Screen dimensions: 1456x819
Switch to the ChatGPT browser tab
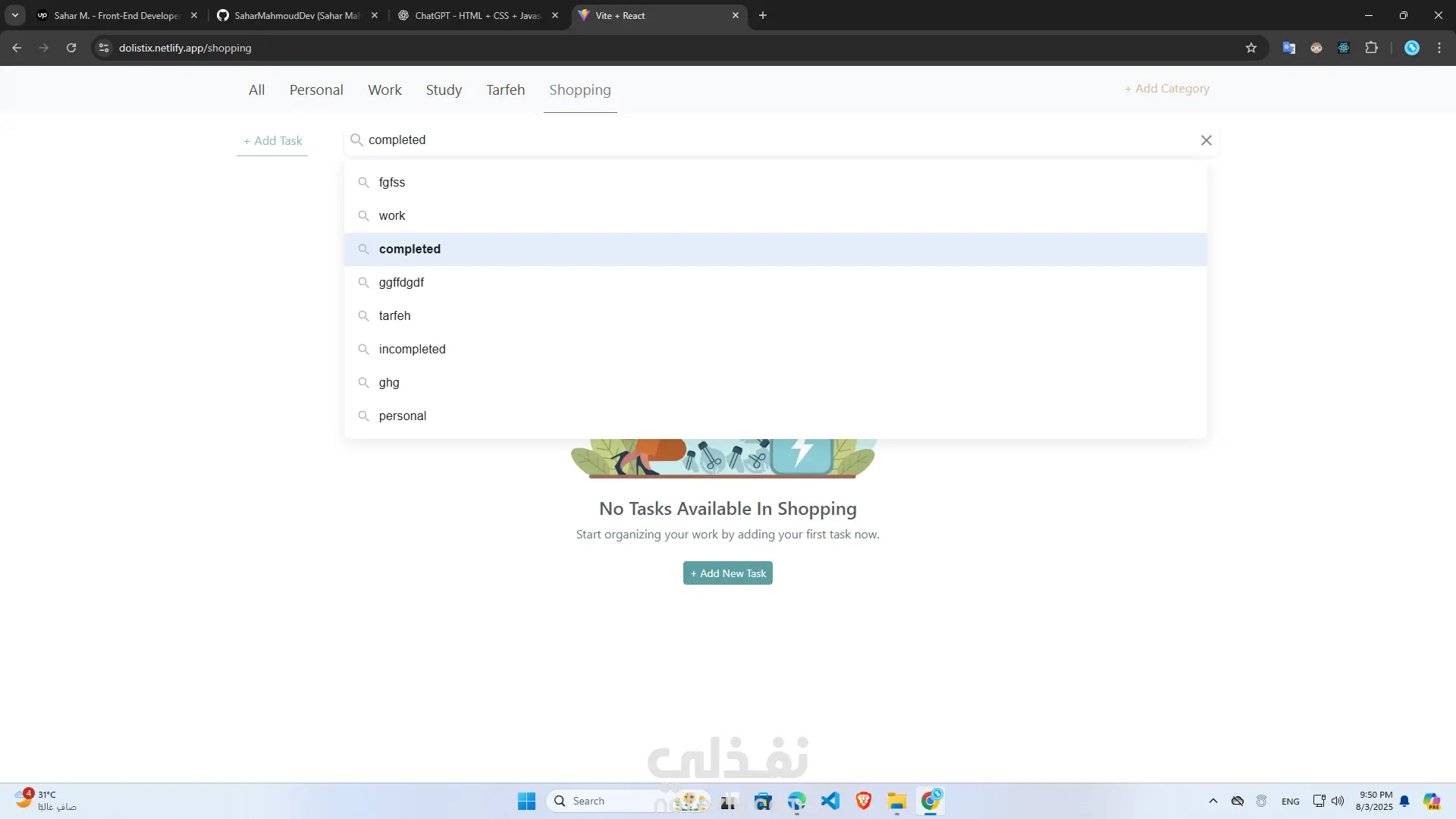(477, 15)
